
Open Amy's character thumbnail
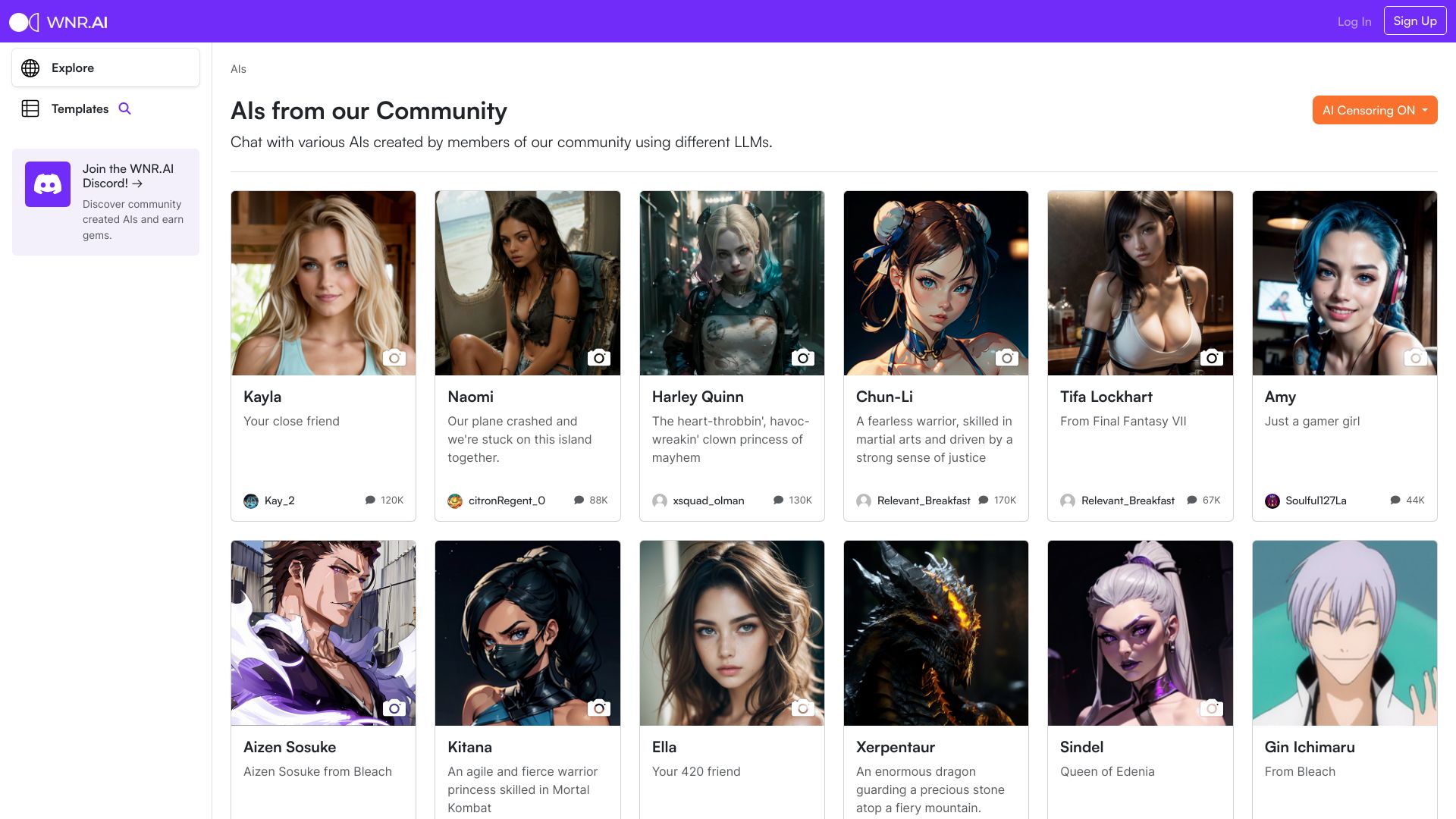coord(1344,283)
